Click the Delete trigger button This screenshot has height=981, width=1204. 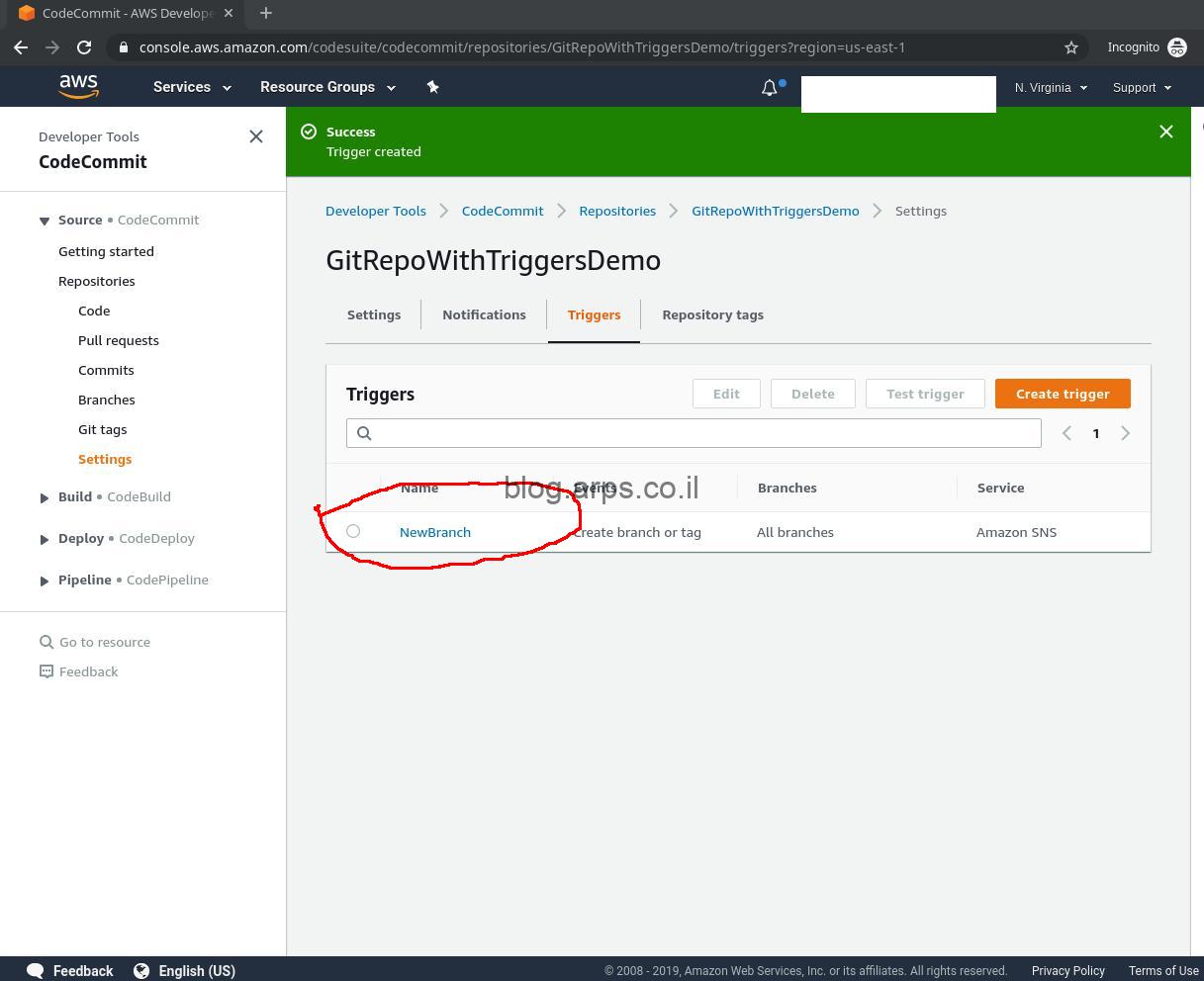pyautogui.click(x=812, y=394)
